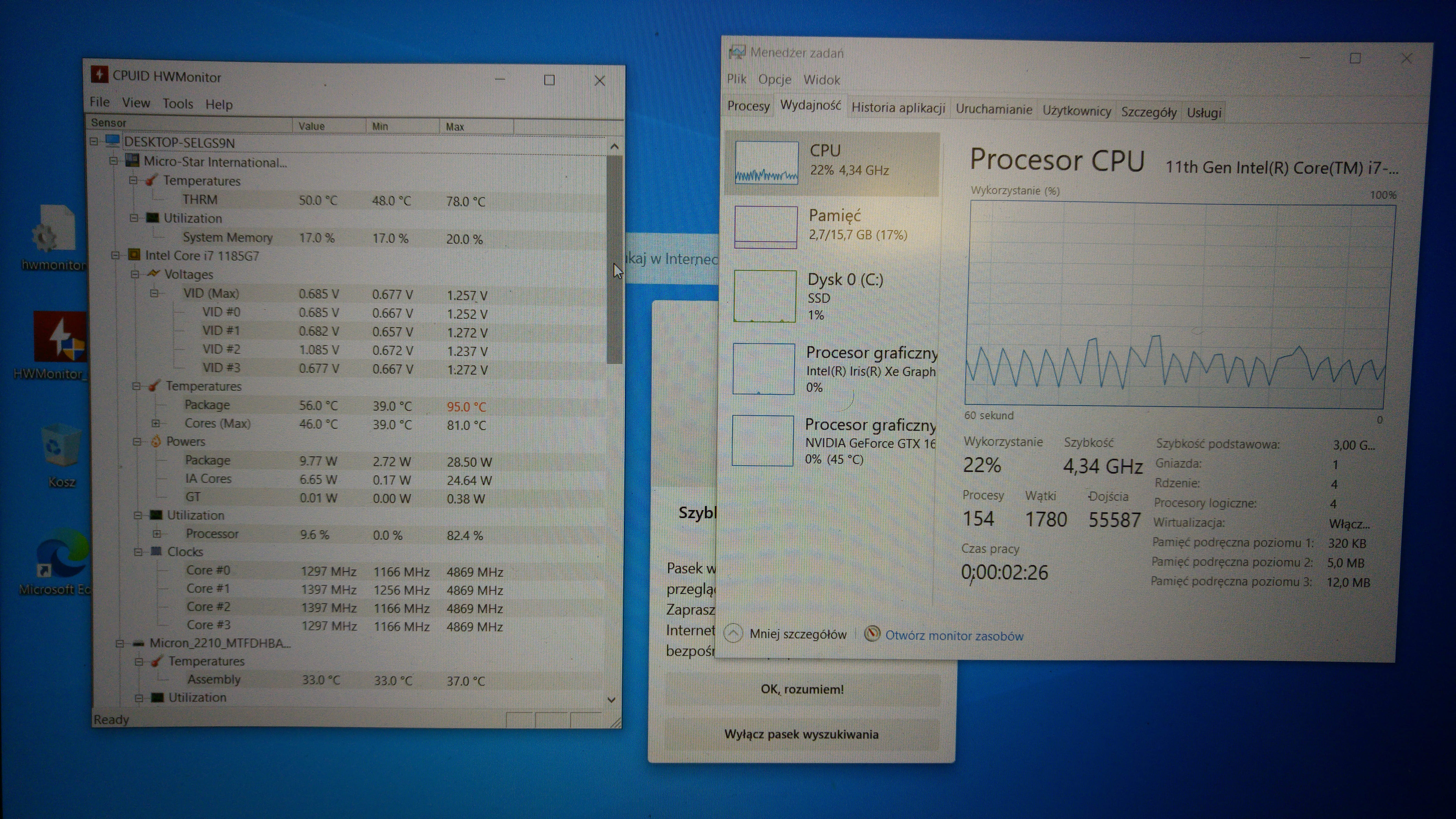
Task: Collapse the Micro-Star International node
Action: [x=113, y=161]
